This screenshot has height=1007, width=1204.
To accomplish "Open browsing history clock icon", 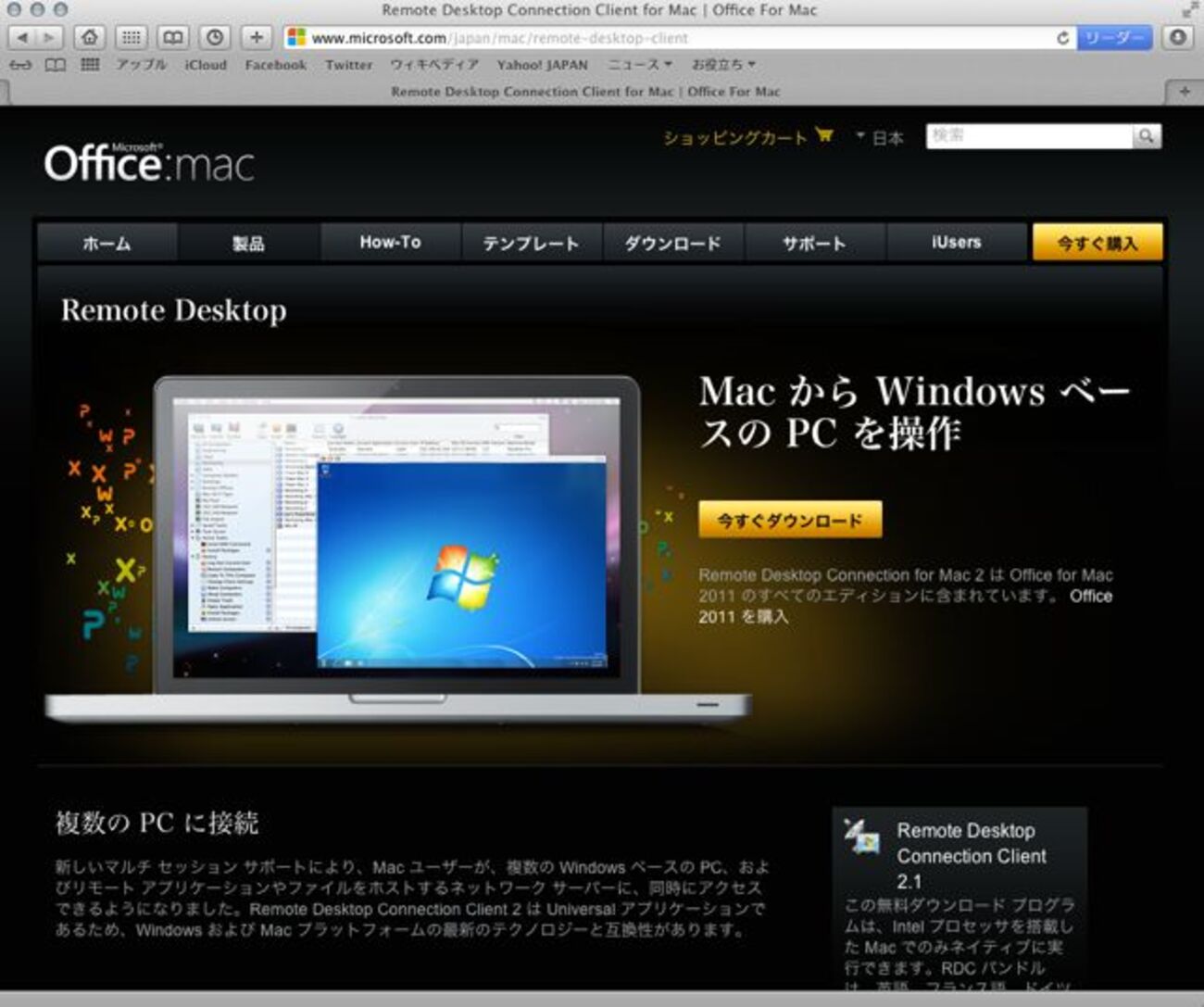I will pyautogui.click(x=215, y=38).
